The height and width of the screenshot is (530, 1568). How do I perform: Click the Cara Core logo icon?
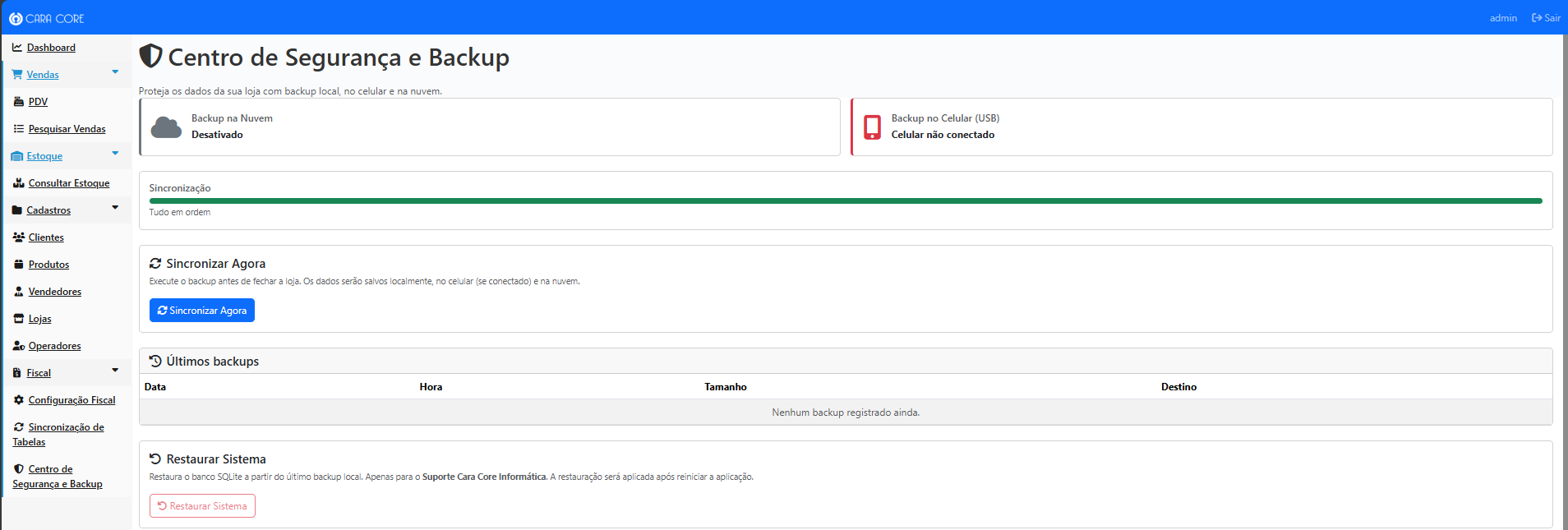[x=16, y=18]
